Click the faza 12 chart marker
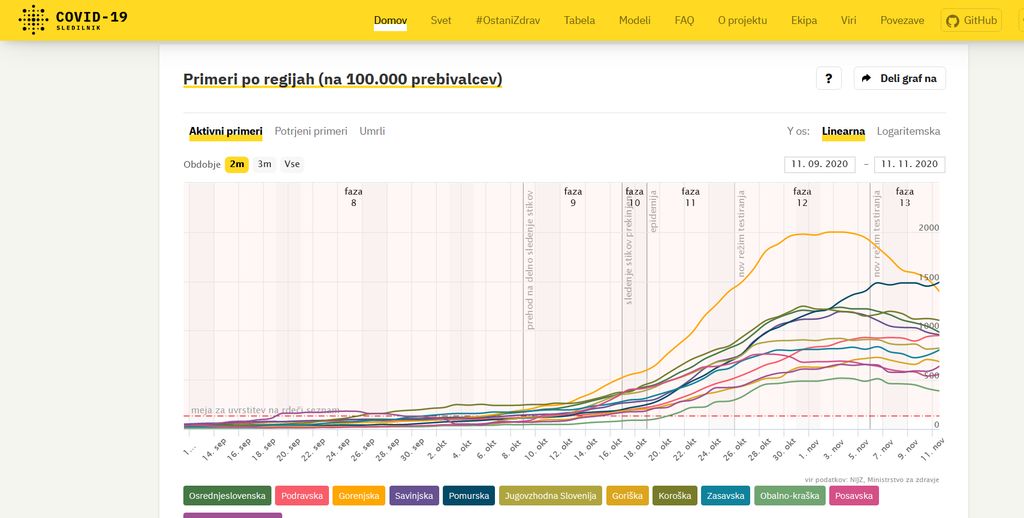1024x518 pixels. coord(802,196)
